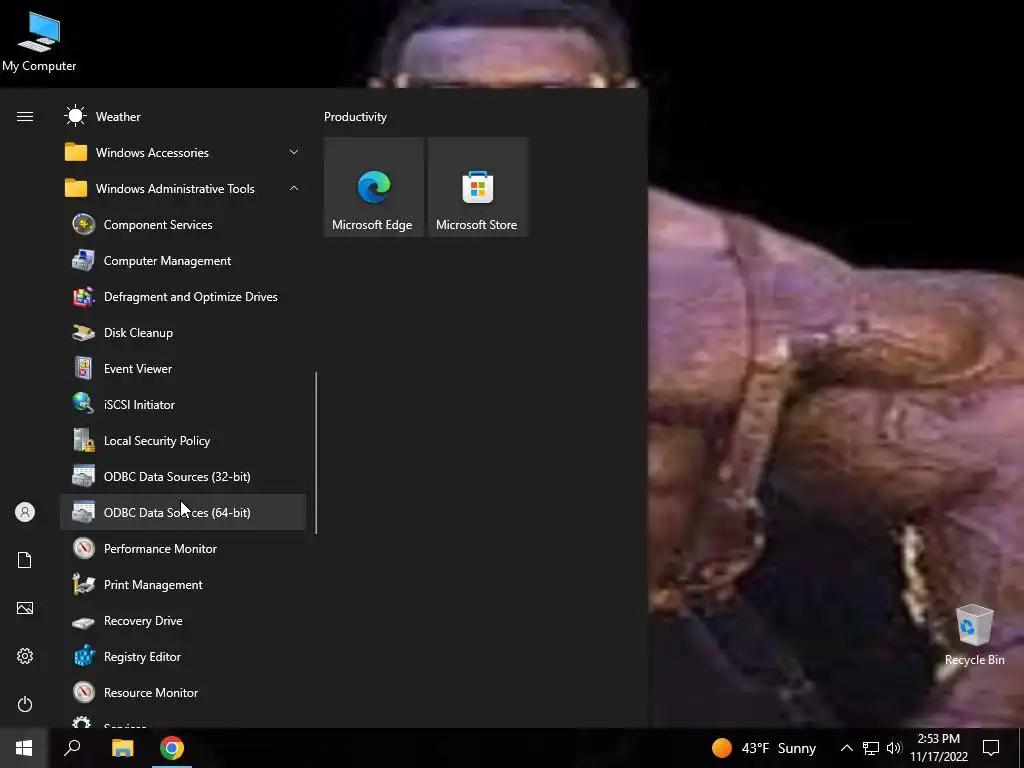This screenshot has width=1024, height=768.
Task: Open Settings gear in Start sidebar
Action: [25, 656]
